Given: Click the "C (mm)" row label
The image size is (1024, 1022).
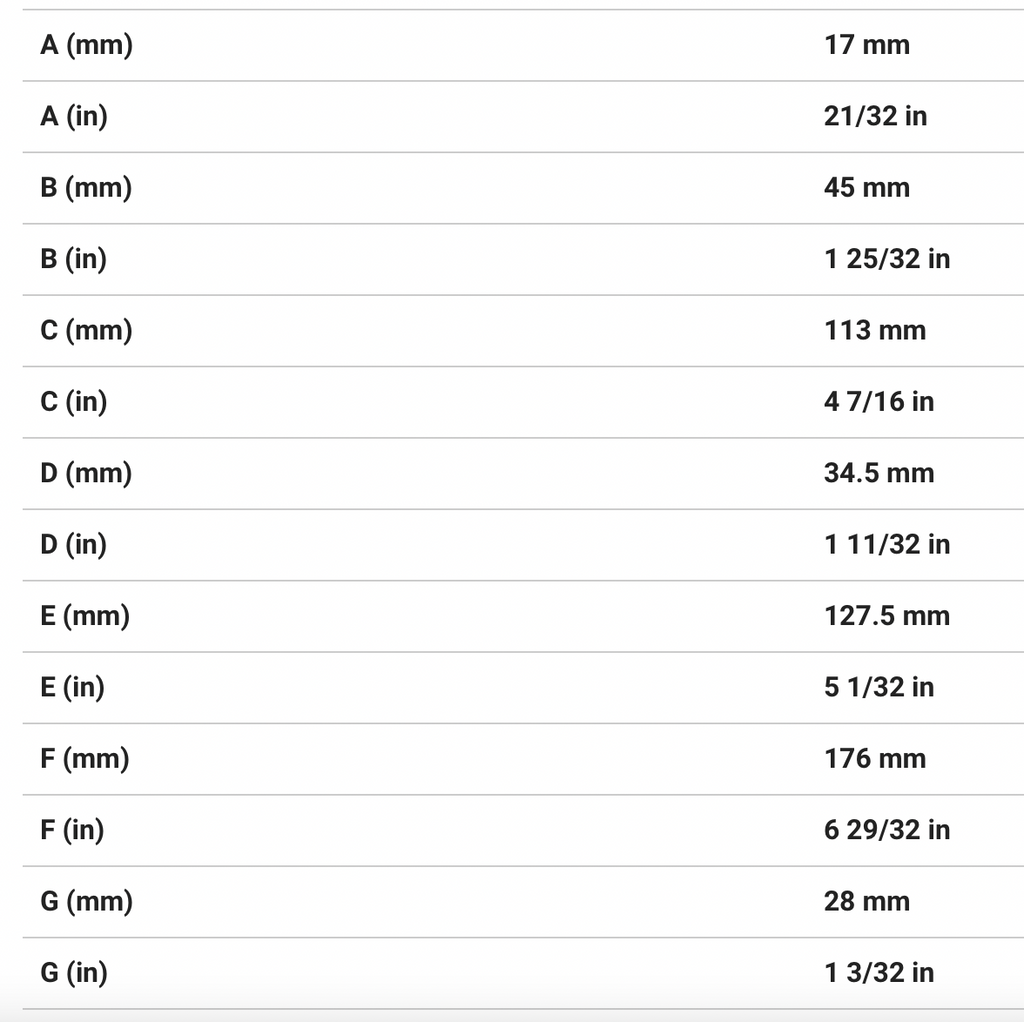Looking at the screenshot, I should (86, 331).
